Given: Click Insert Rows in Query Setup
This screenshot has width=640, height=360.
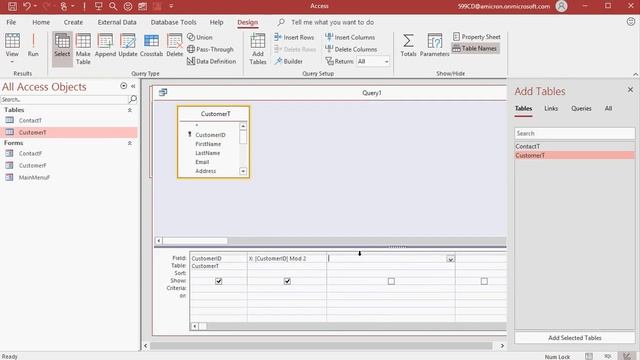Looking at the screenshot, I should pos(294,37).
